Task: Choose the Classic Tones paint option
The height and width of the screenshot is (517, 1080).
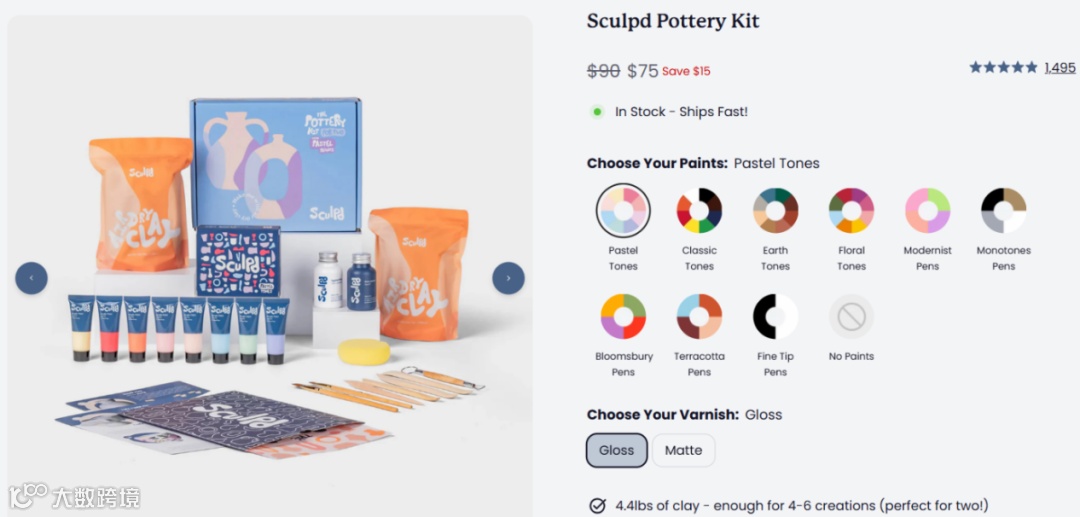Action: 699,211
